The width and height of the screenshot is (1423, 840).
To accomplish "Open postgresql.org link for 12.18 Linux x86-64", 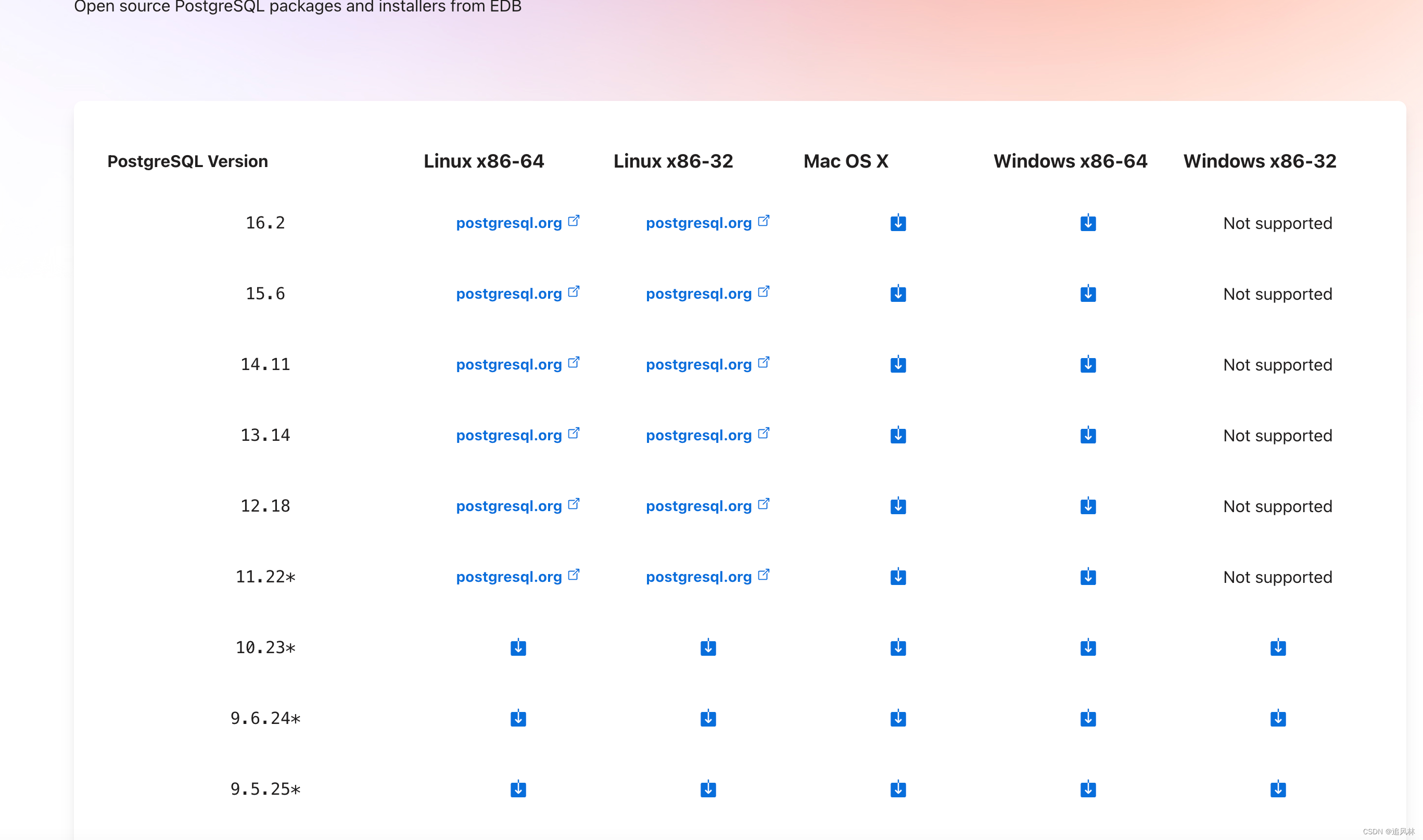I will click(x=517, y=506).
